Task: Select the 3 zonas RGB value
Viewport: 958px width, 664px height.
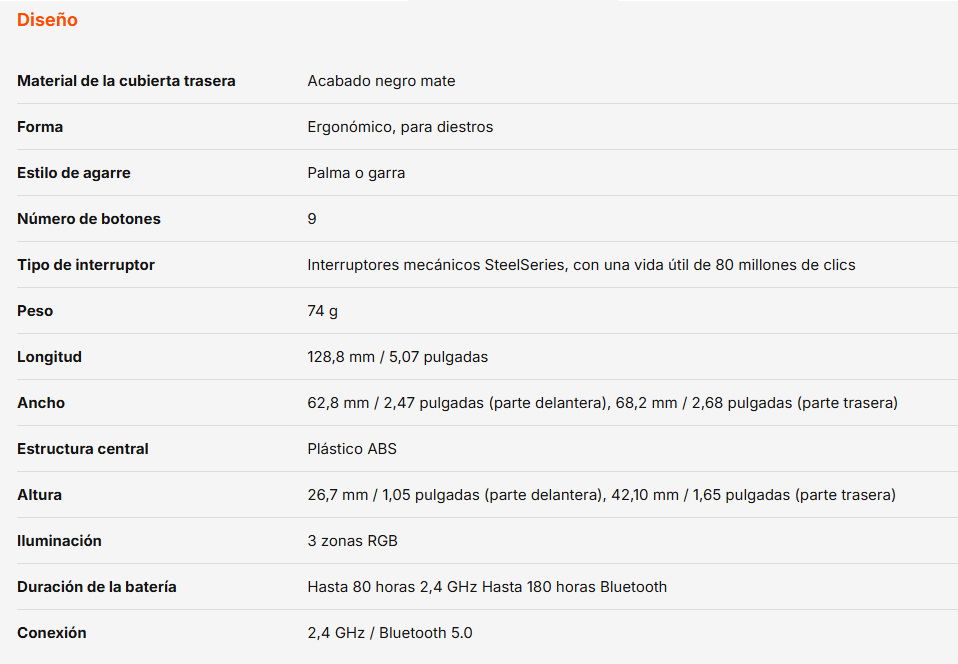Action: pyautogui.click(x=352, y=541)
